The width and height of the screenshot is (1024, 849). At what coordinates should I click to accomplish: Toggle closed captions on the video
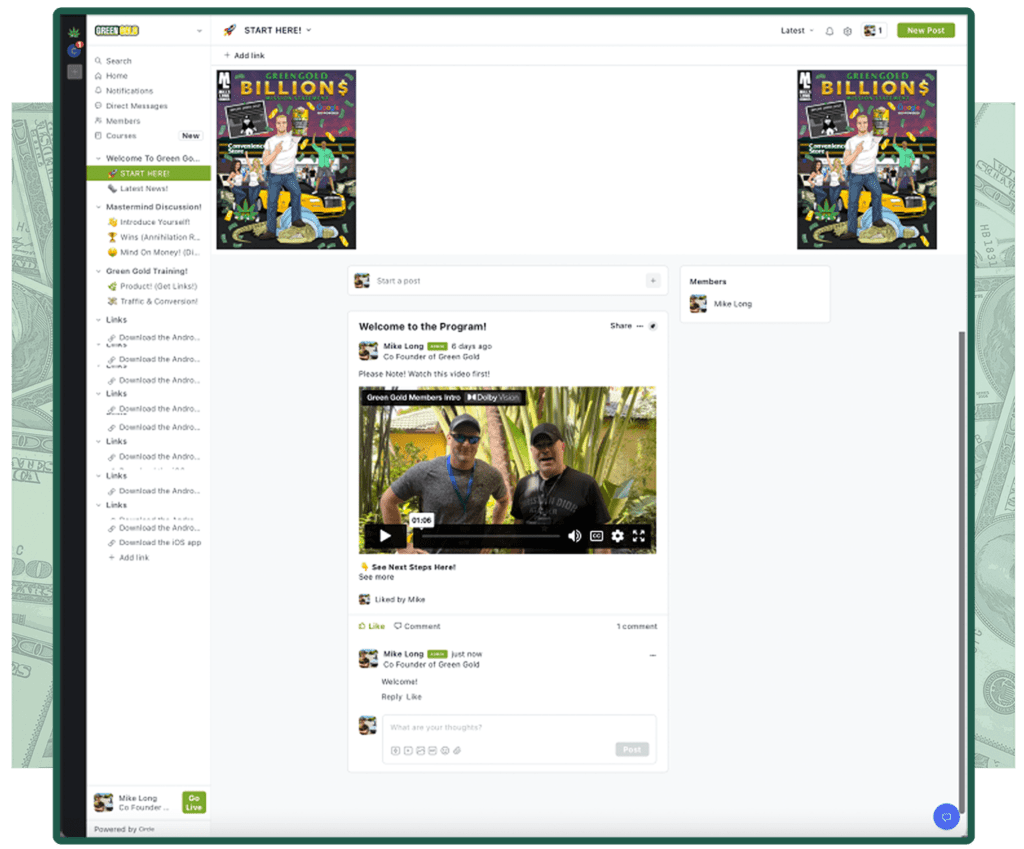(x=596, y=536)
